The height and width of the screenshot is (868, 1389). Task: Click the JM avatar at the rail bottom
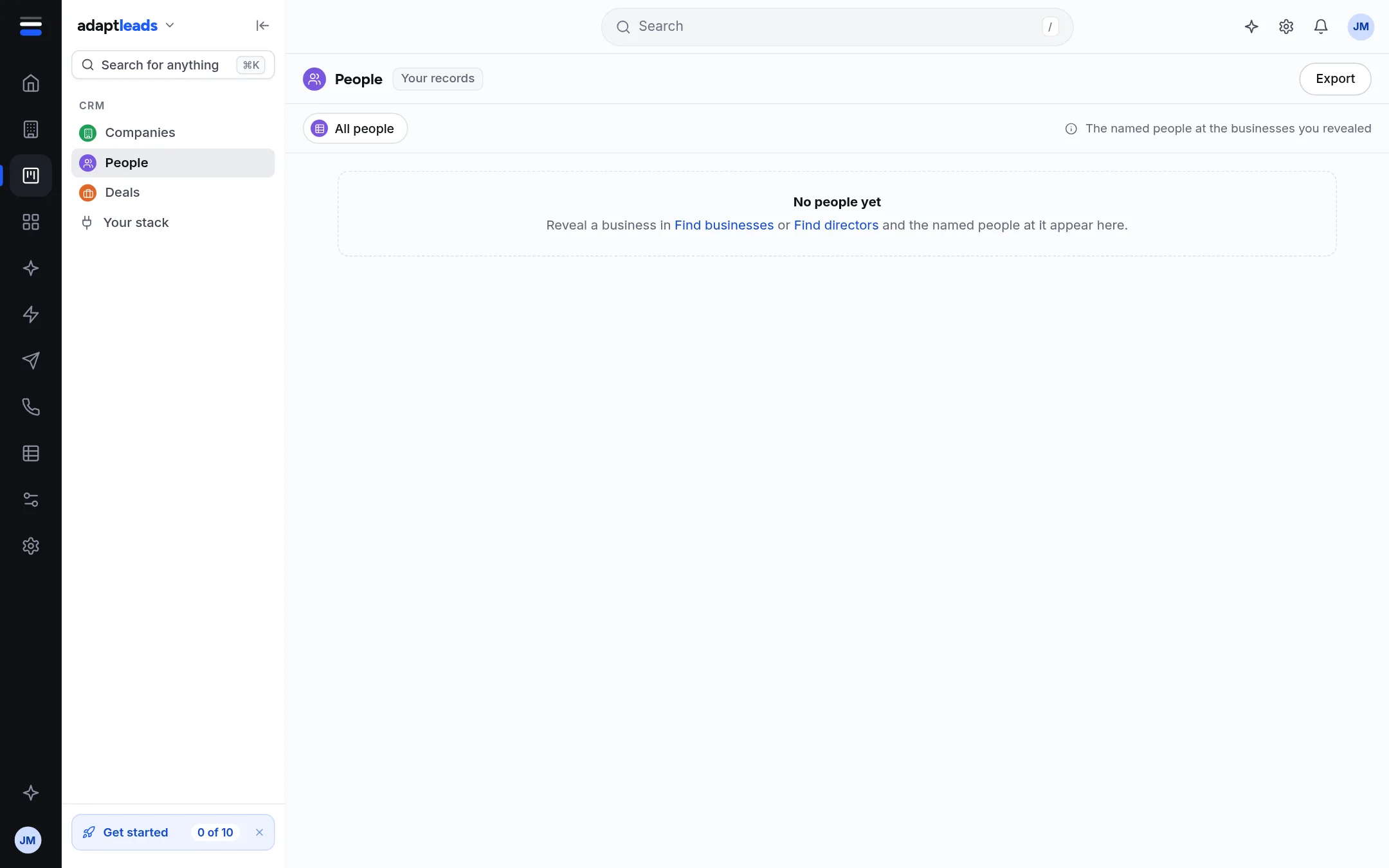[x=28, y=840]
